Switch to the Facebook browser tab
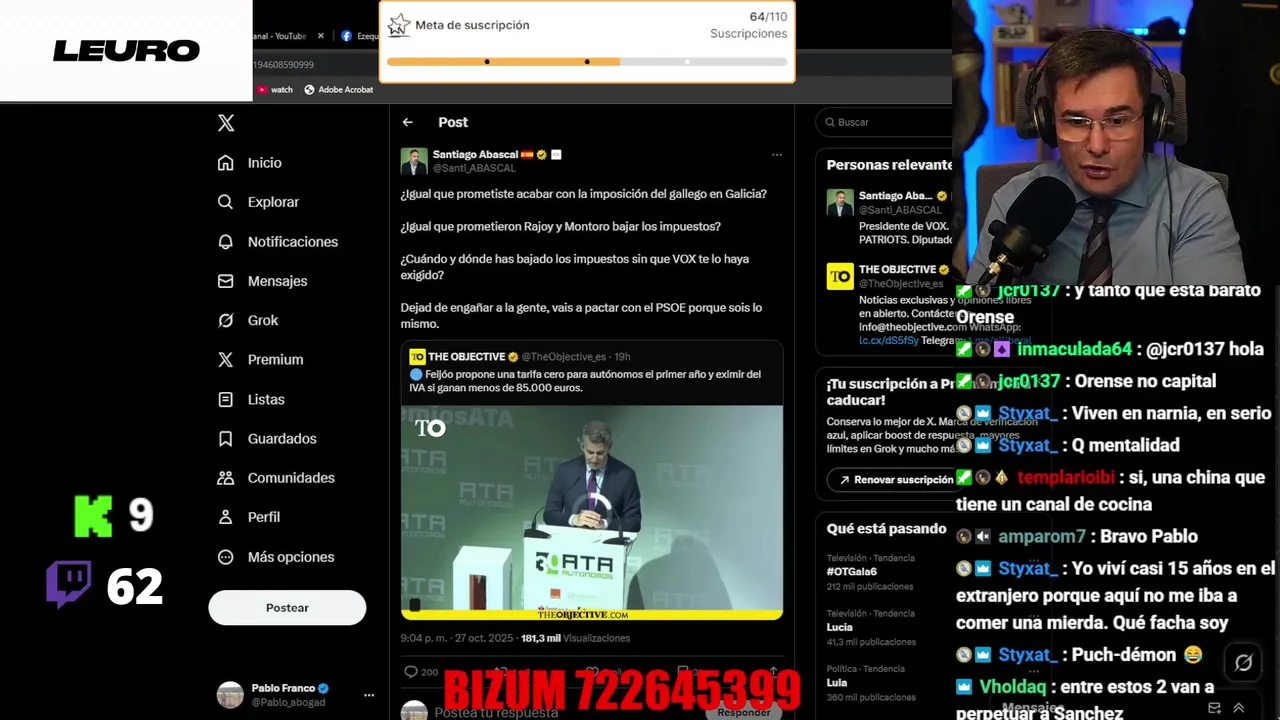This screenshot has width=1280, height=720. [360, 36]
